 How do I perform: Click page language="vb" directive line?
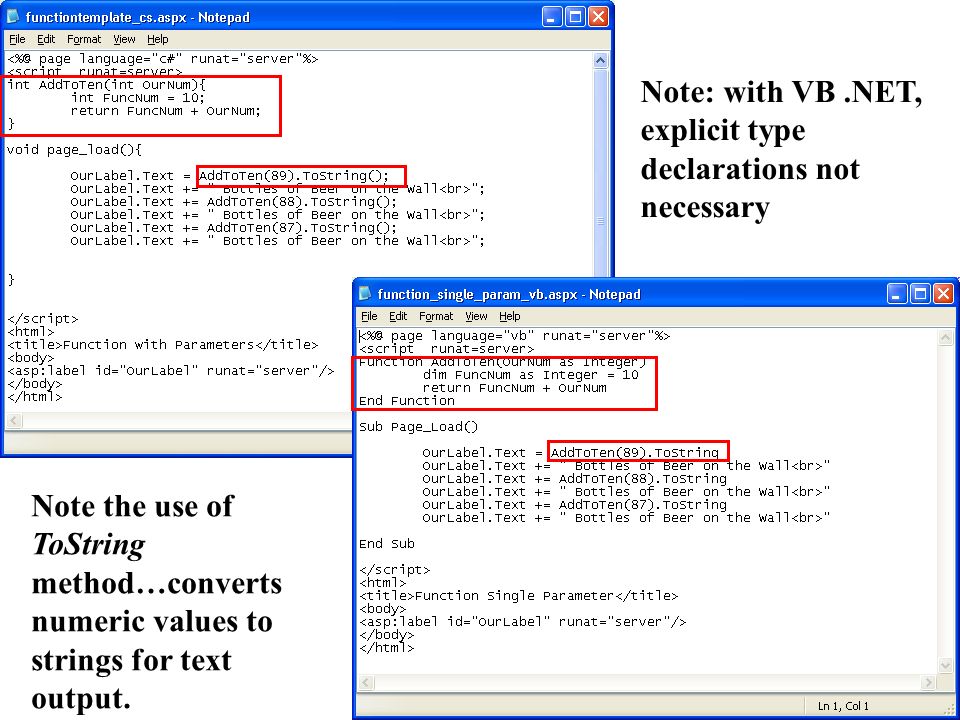[x=514, y=336]
